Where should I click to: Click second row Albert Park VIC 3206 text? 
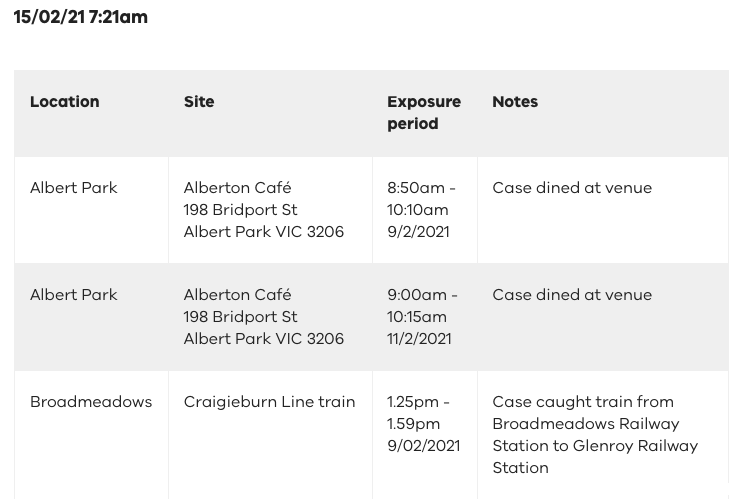pyautogui.click(x=263, y=338)
